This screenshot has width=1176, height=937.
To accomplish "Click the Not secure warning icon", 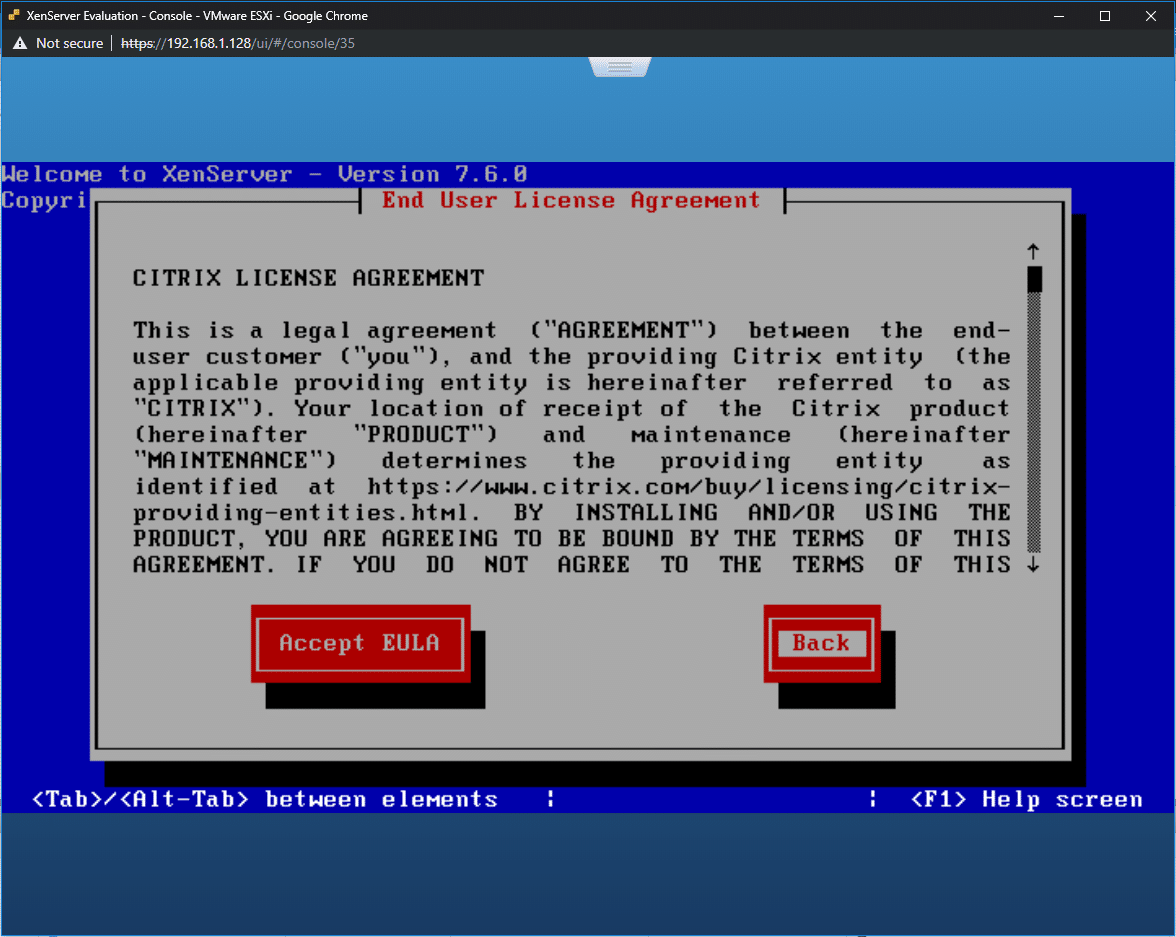I will [20, 44].
